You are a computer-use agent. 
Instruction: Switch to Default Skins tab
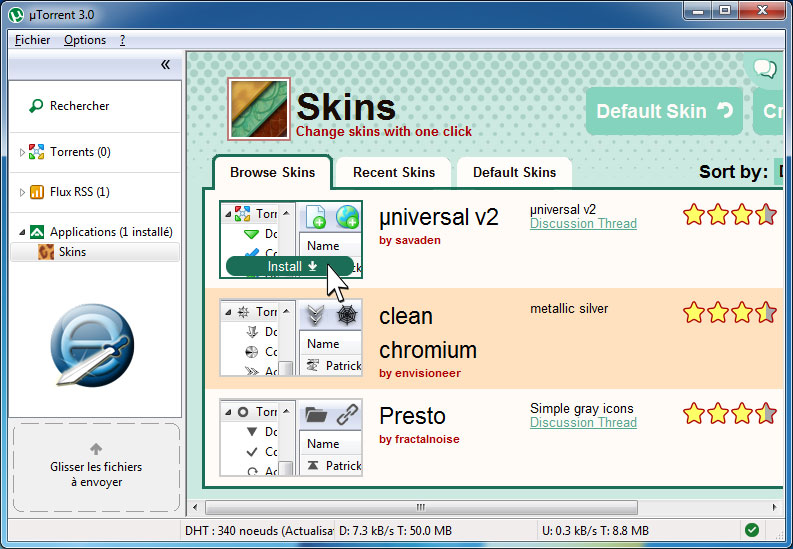514,172
